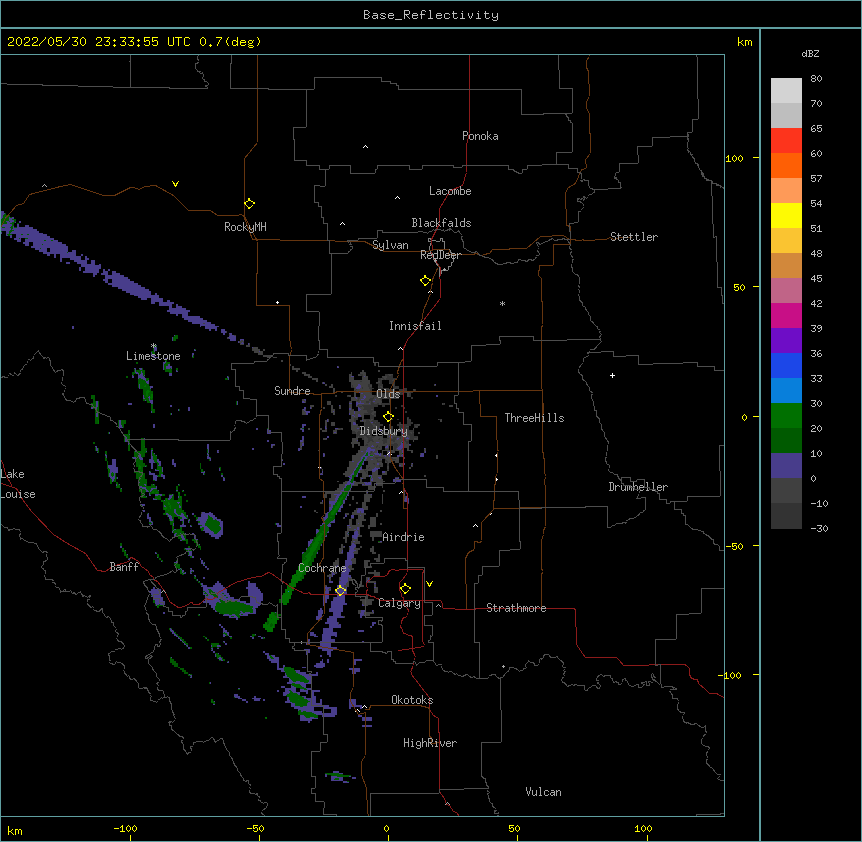Click the Innisfail city label
Viewport: 862px width, 842px height.
point(415,326)
